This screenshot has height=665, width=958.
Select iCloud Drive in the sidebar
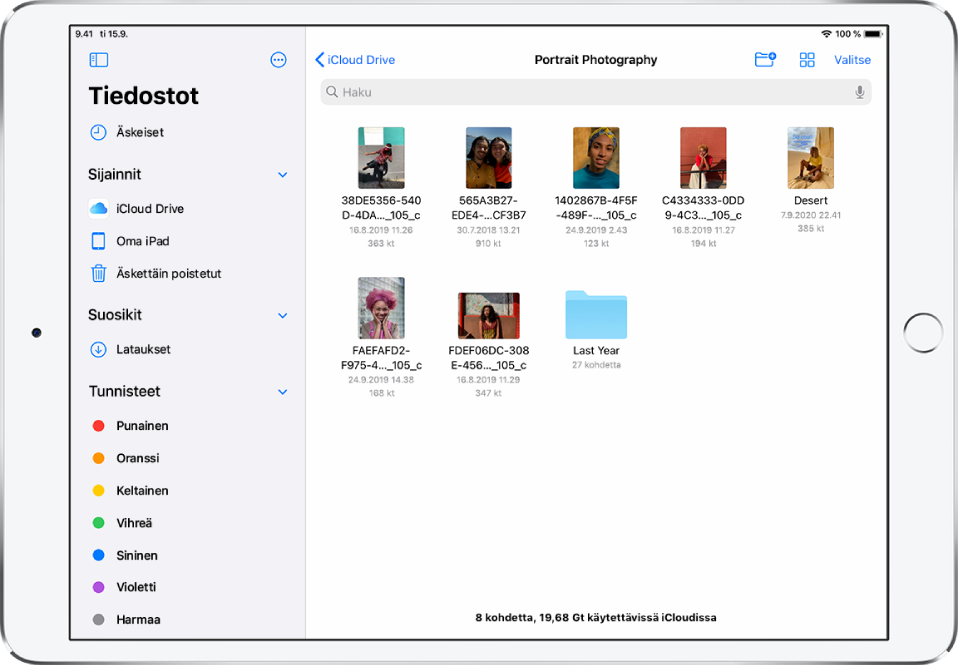[x=149, y=208]
